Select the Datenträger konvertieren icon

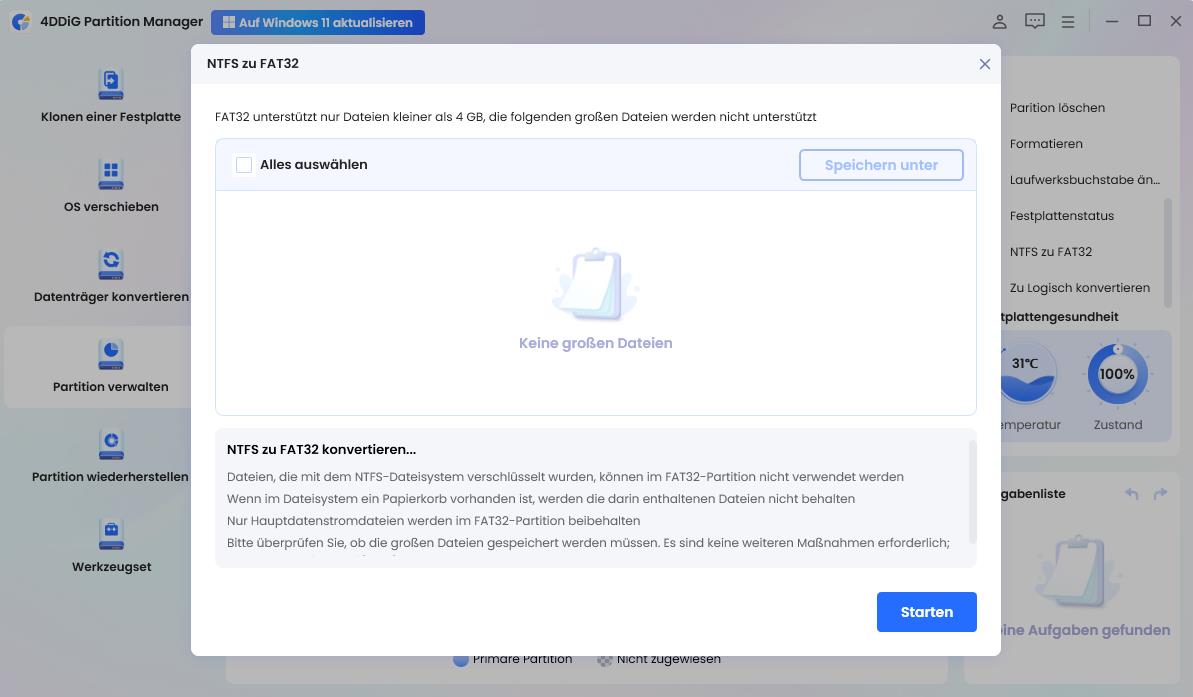[111, 264]
